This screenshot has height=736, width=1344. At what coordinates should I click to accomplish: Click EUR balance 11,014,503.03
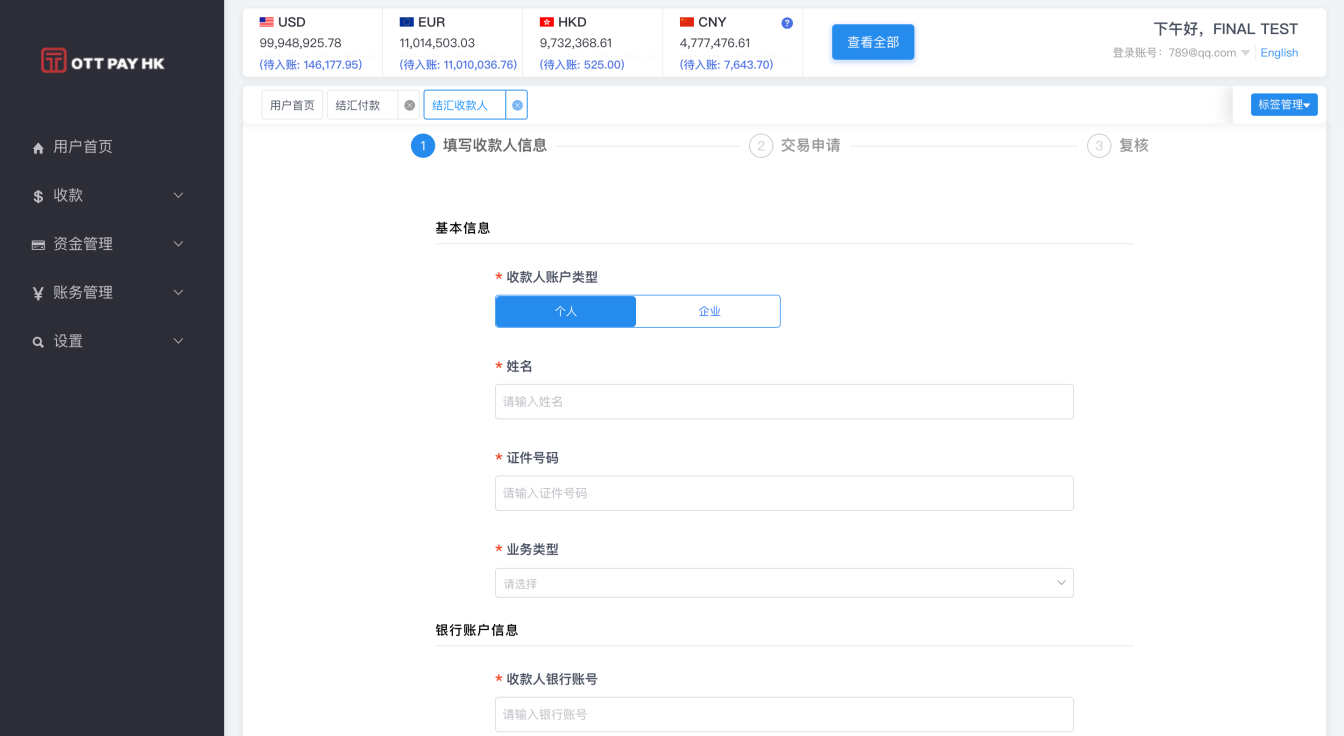437,43
